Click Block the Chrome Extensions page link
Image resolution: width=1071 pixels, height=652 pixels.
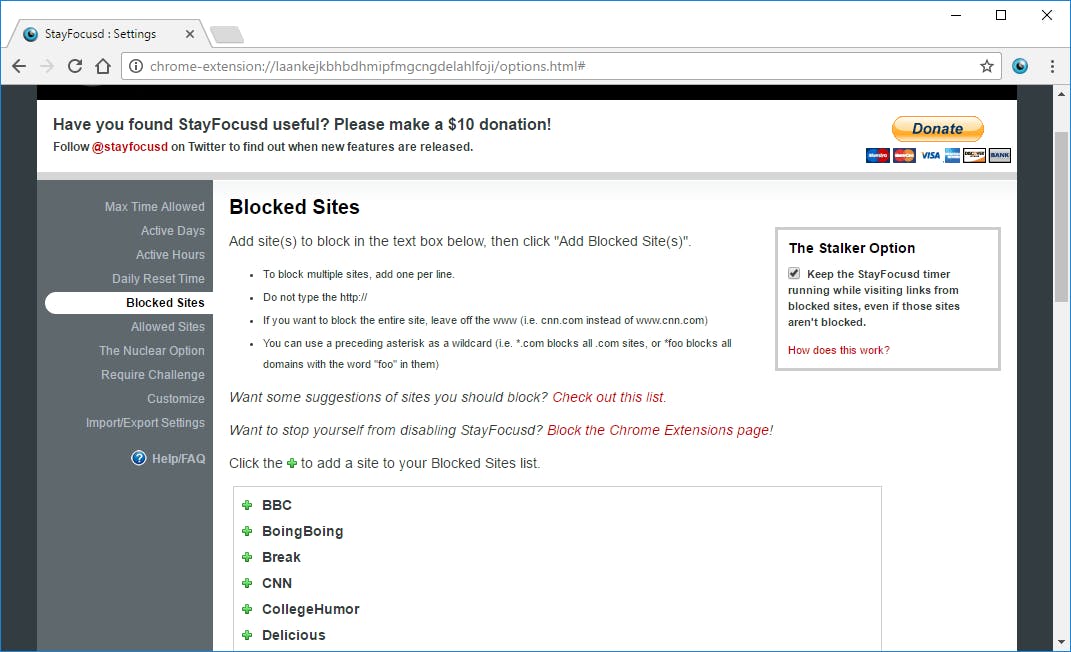click(x=659, y=430)
